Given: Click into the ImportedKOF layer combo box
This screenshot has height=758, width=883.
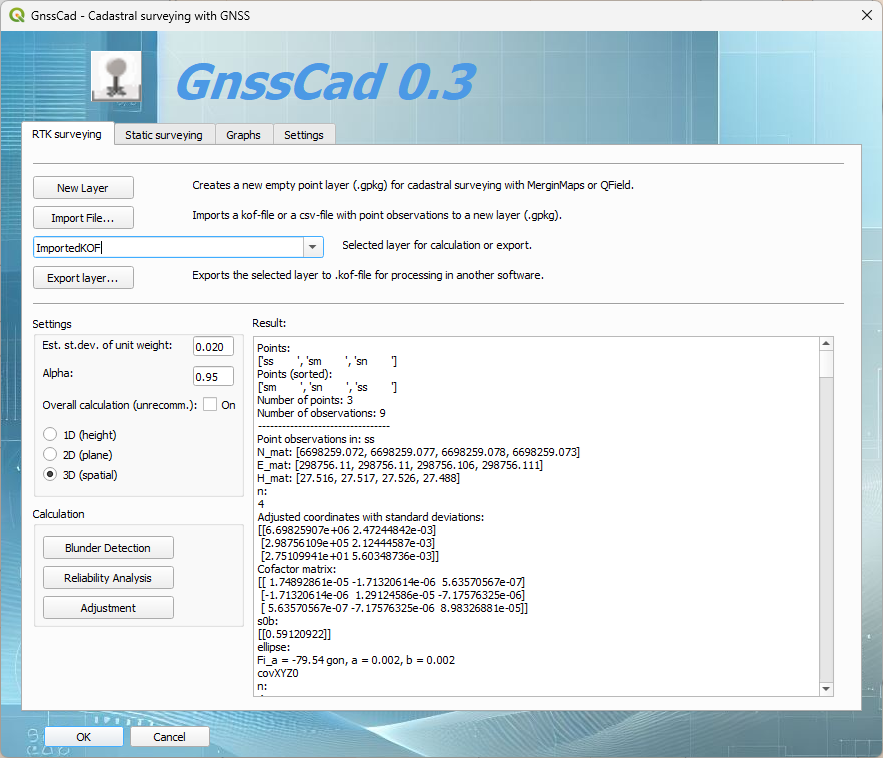Looking at the screenshot, I should pyautogui.click(x=168, y=247).
